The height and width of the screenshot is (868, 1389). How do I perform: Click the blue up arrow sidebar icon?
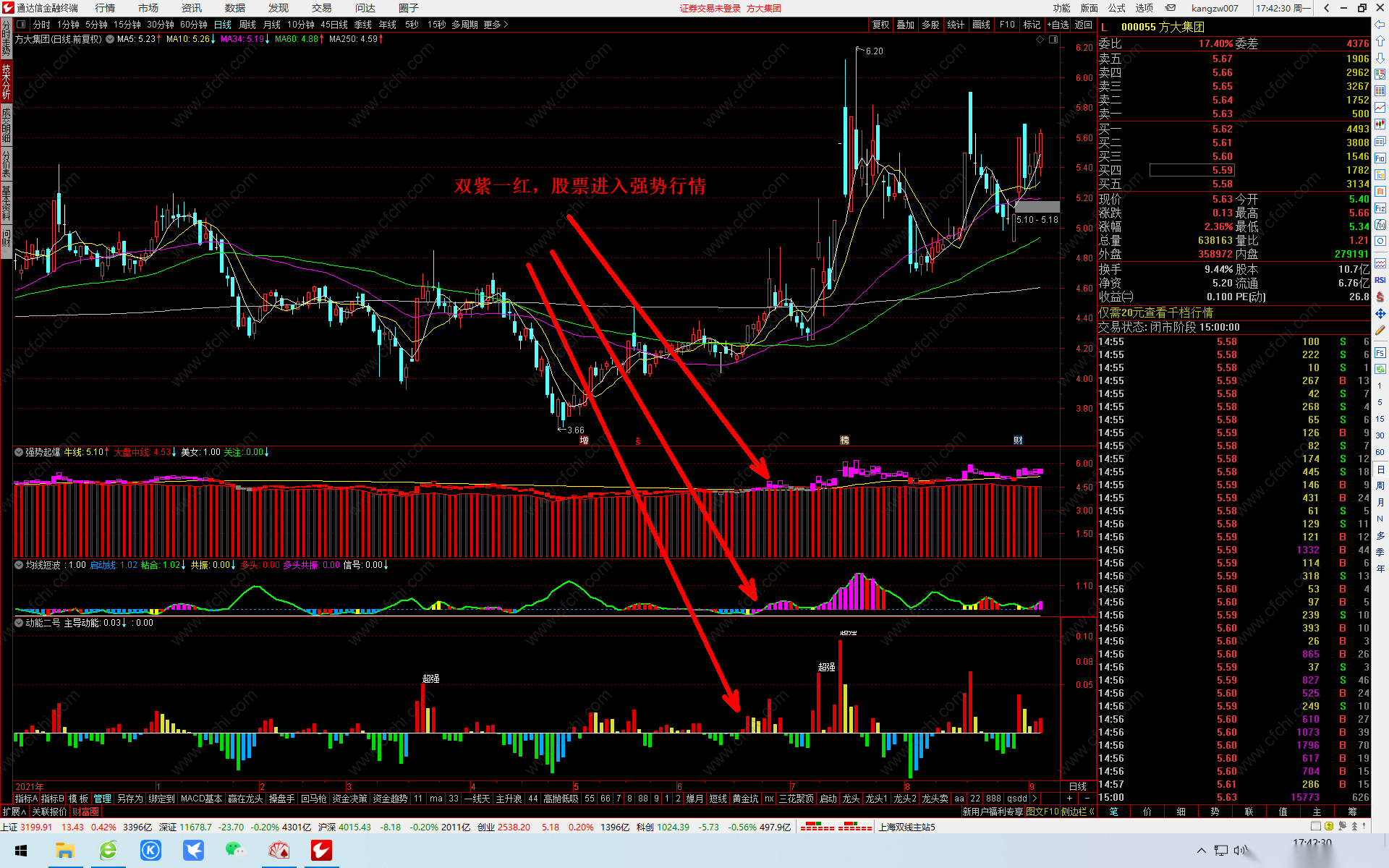(x=1380, y=41)
